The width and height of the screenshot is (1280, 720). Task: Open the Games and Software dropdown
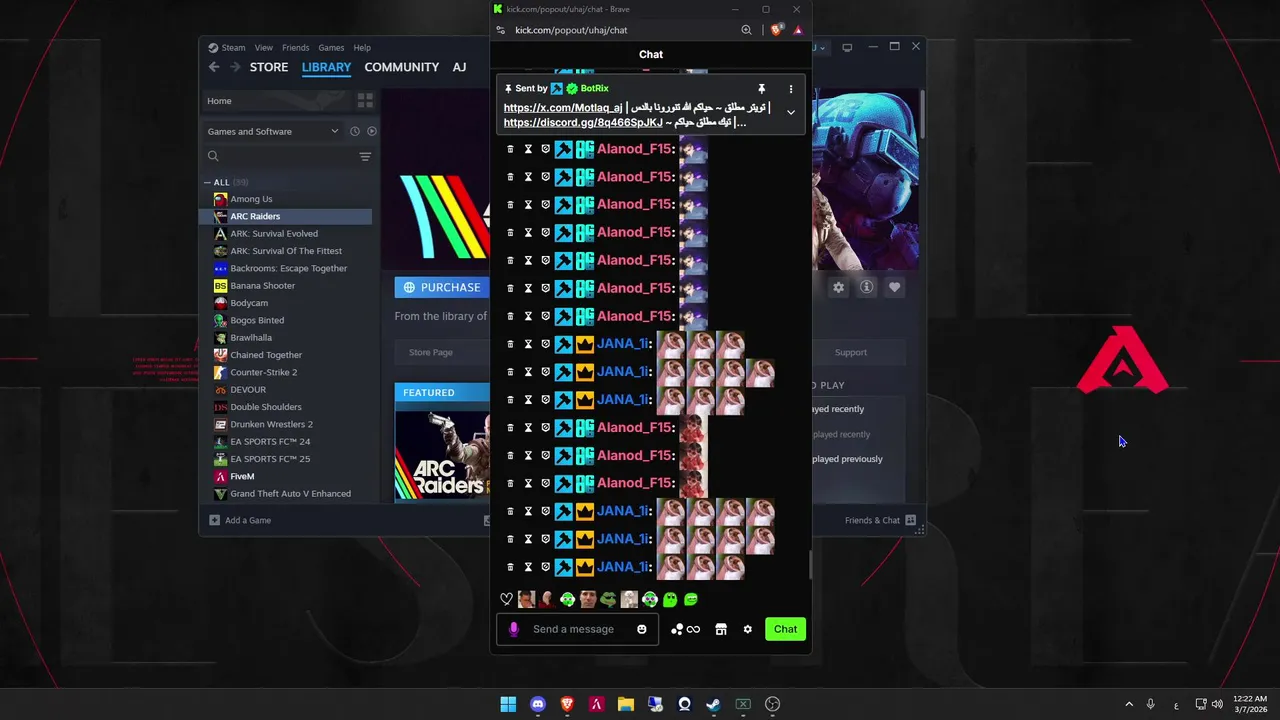[272, 131]
